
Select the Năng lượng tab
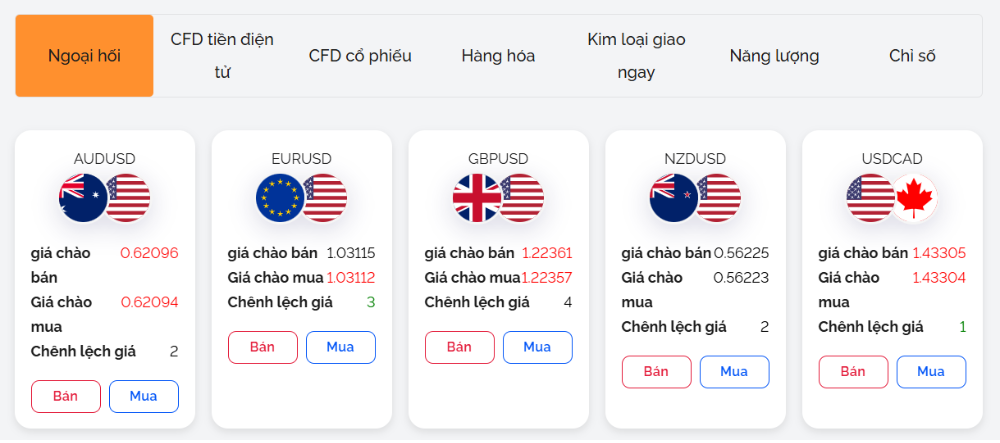774,56
